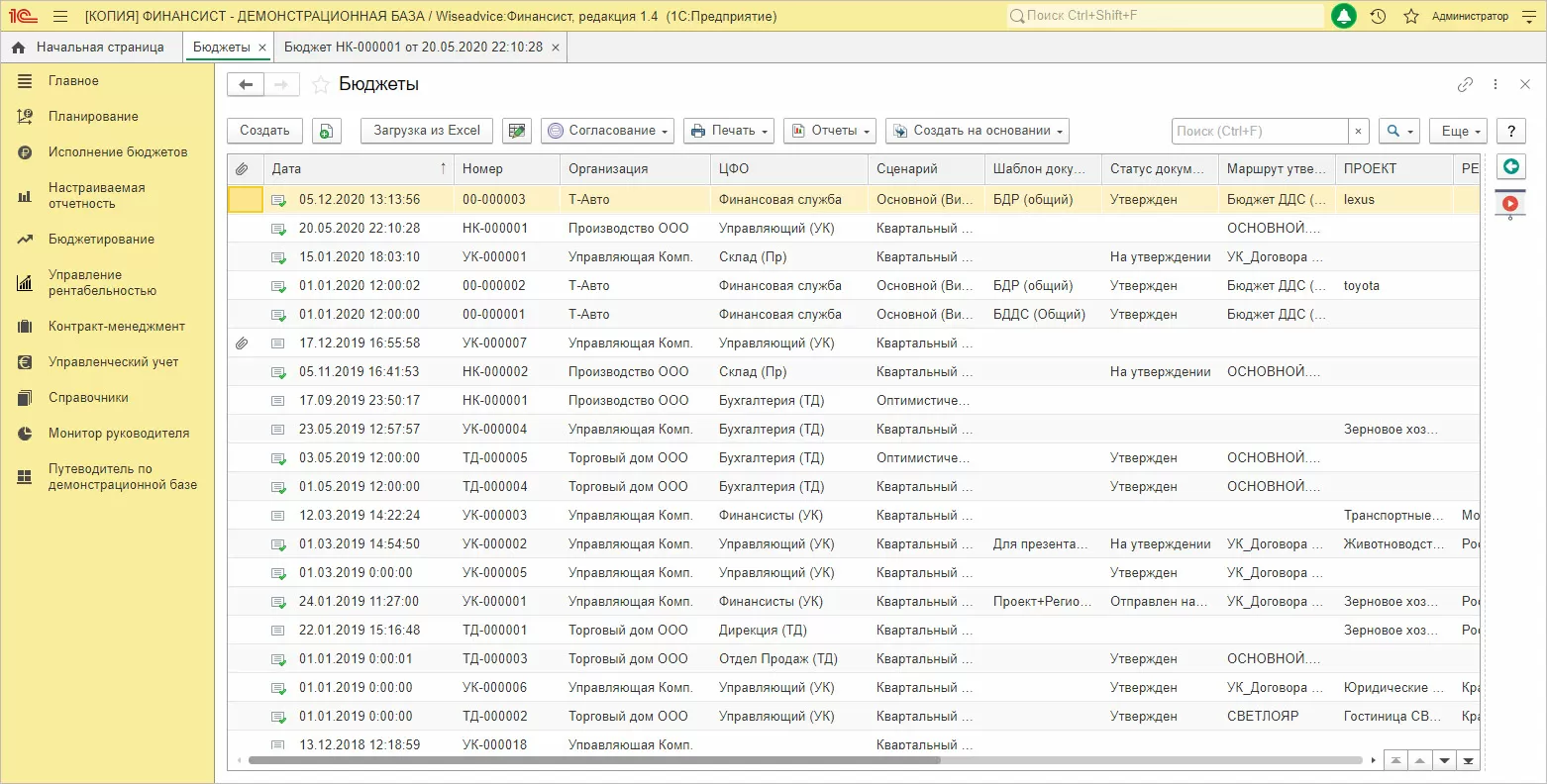This screenshot has width=1547, height=784.
Task: Click the edit list icon after Загрузка из Excel
Action: [516, 131]
